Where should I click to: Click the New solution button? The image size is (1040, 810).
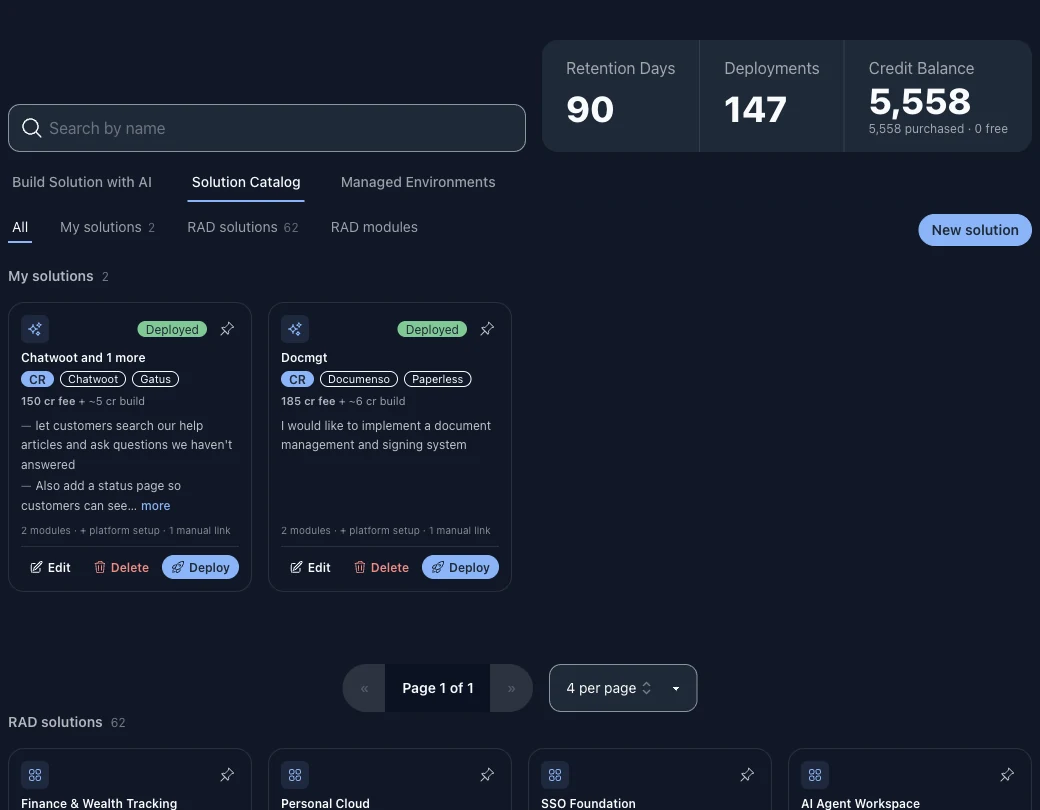[974, 230]
